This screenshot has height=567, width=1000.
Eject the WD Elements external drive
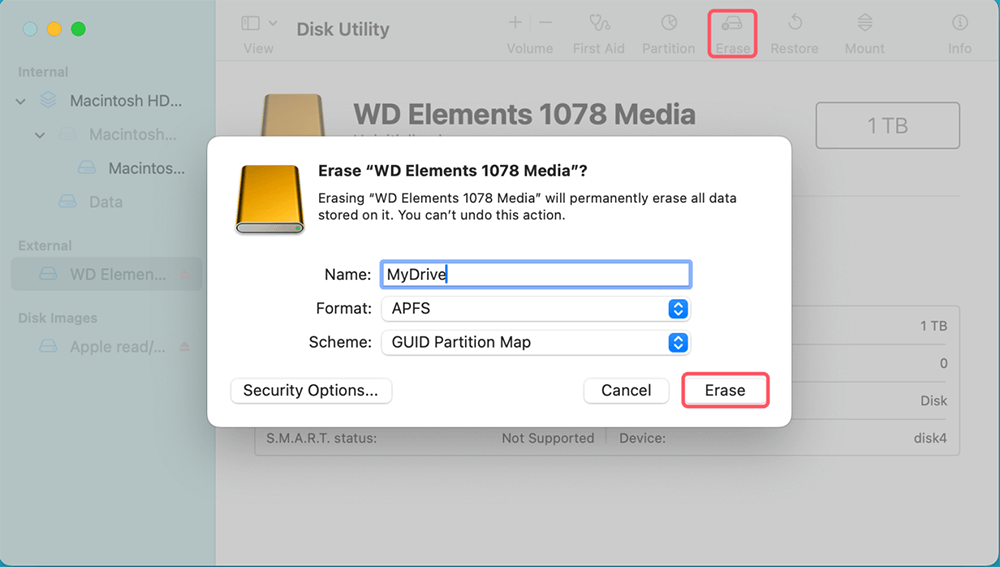point(184,274)
